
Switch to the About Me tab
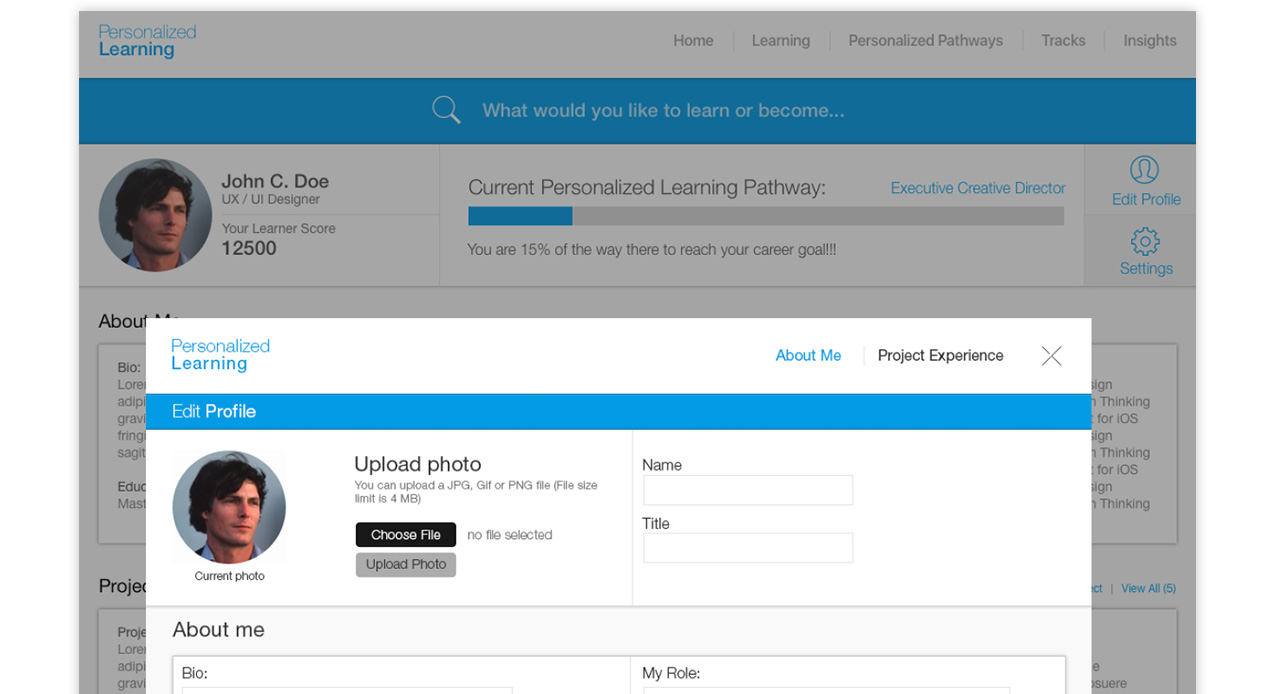808,356
